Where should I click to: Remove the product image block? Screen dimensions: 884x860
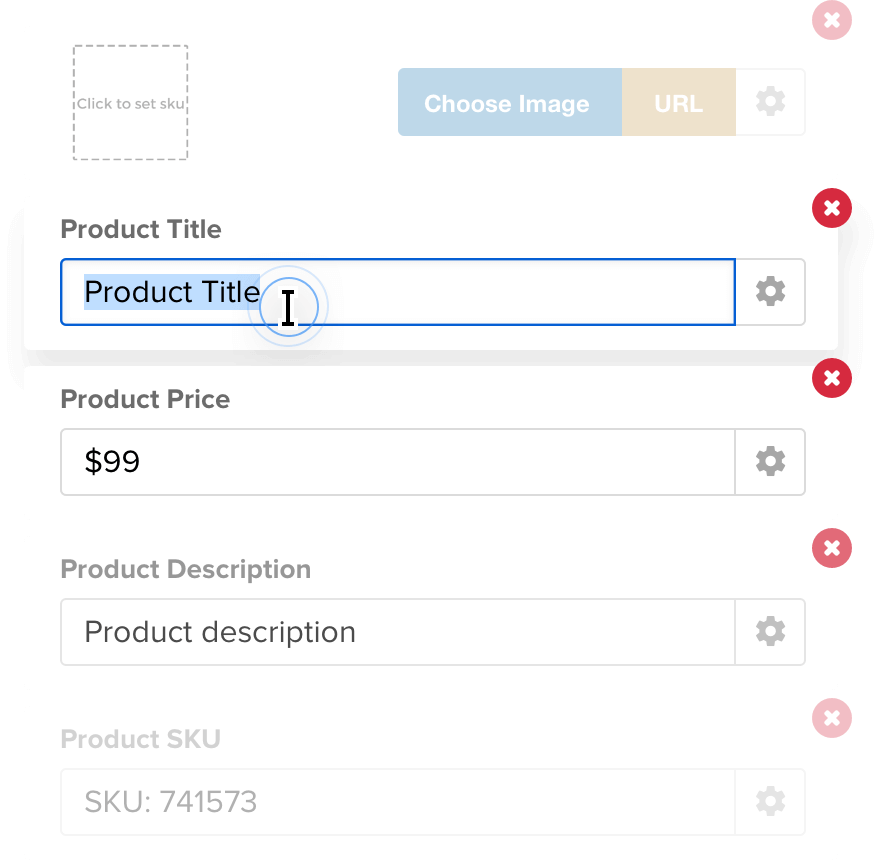[x=832, y=20]
